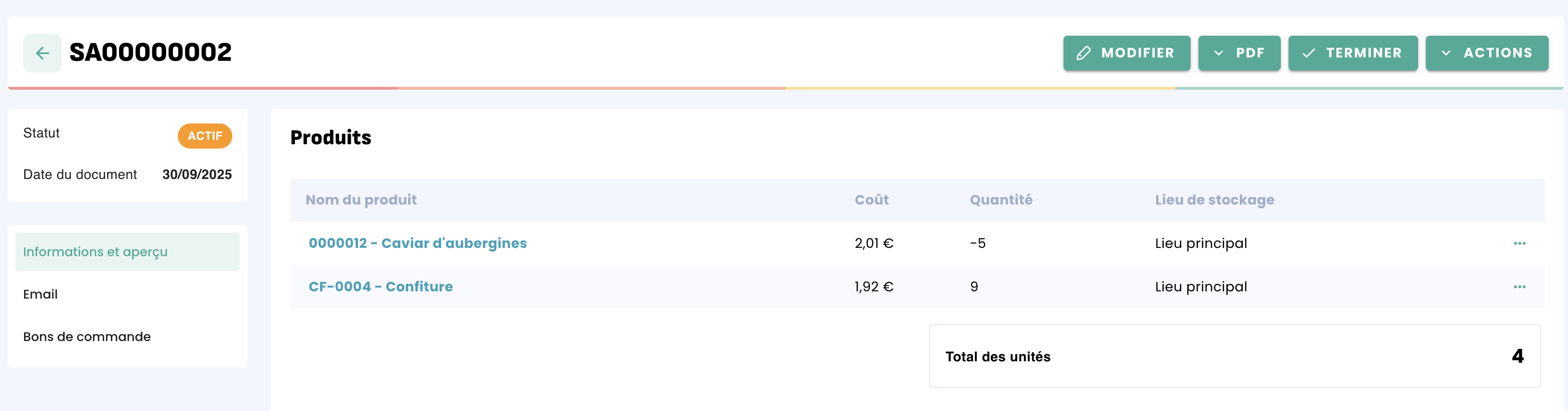Viewport: 1568px width, 411px height.
Task: Click the Quantité column header
Action: (x=1001, y=200)
